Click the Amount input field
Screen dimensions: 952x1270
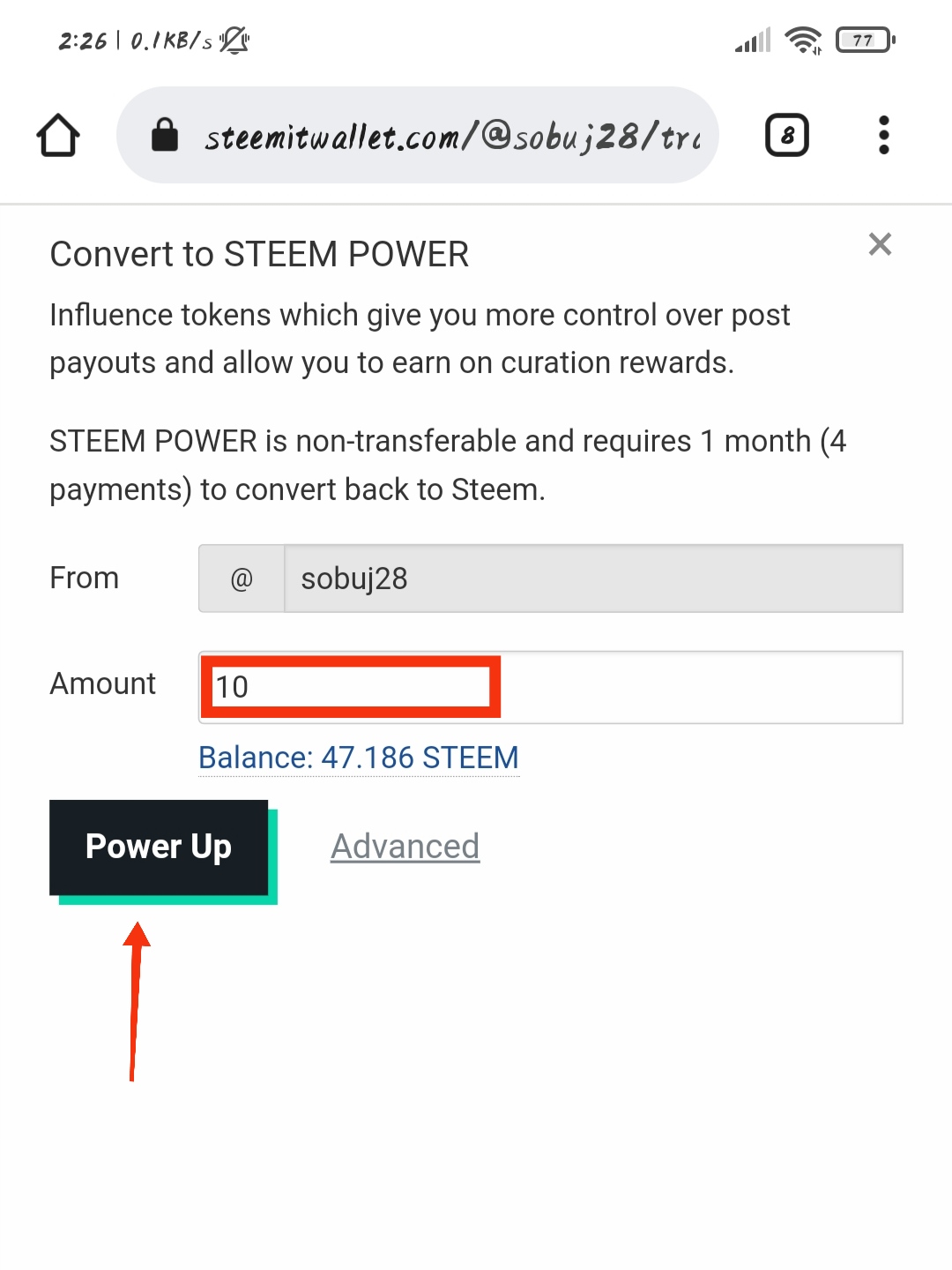pos(550,687)
